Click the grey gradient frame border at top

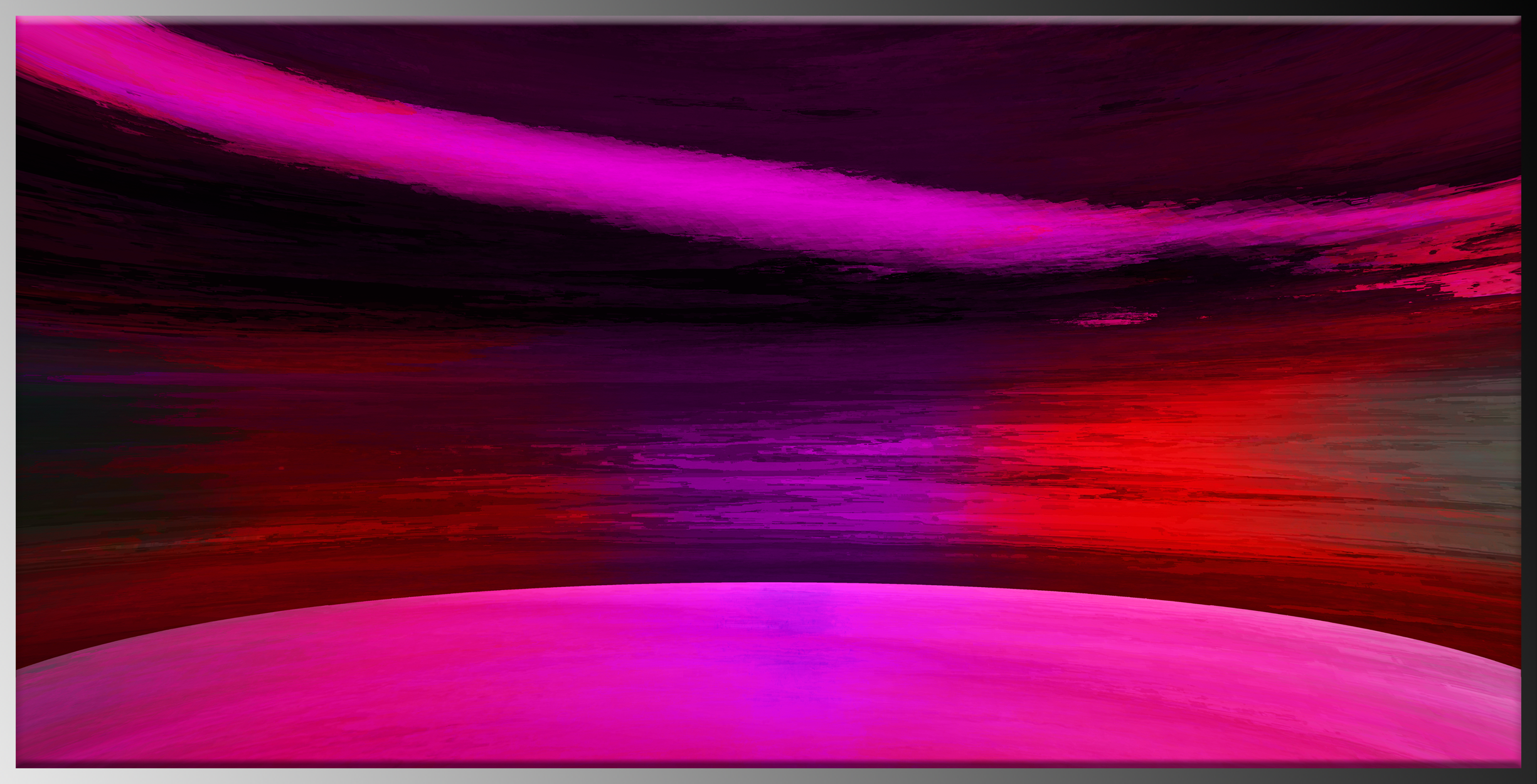pos(768,8)
